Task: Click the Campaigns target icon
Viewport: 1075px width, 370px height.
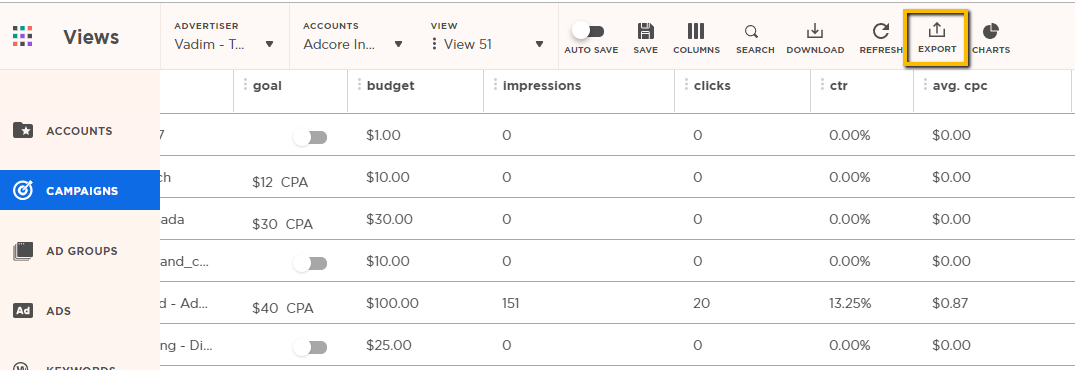Action: tap(23, 190)
